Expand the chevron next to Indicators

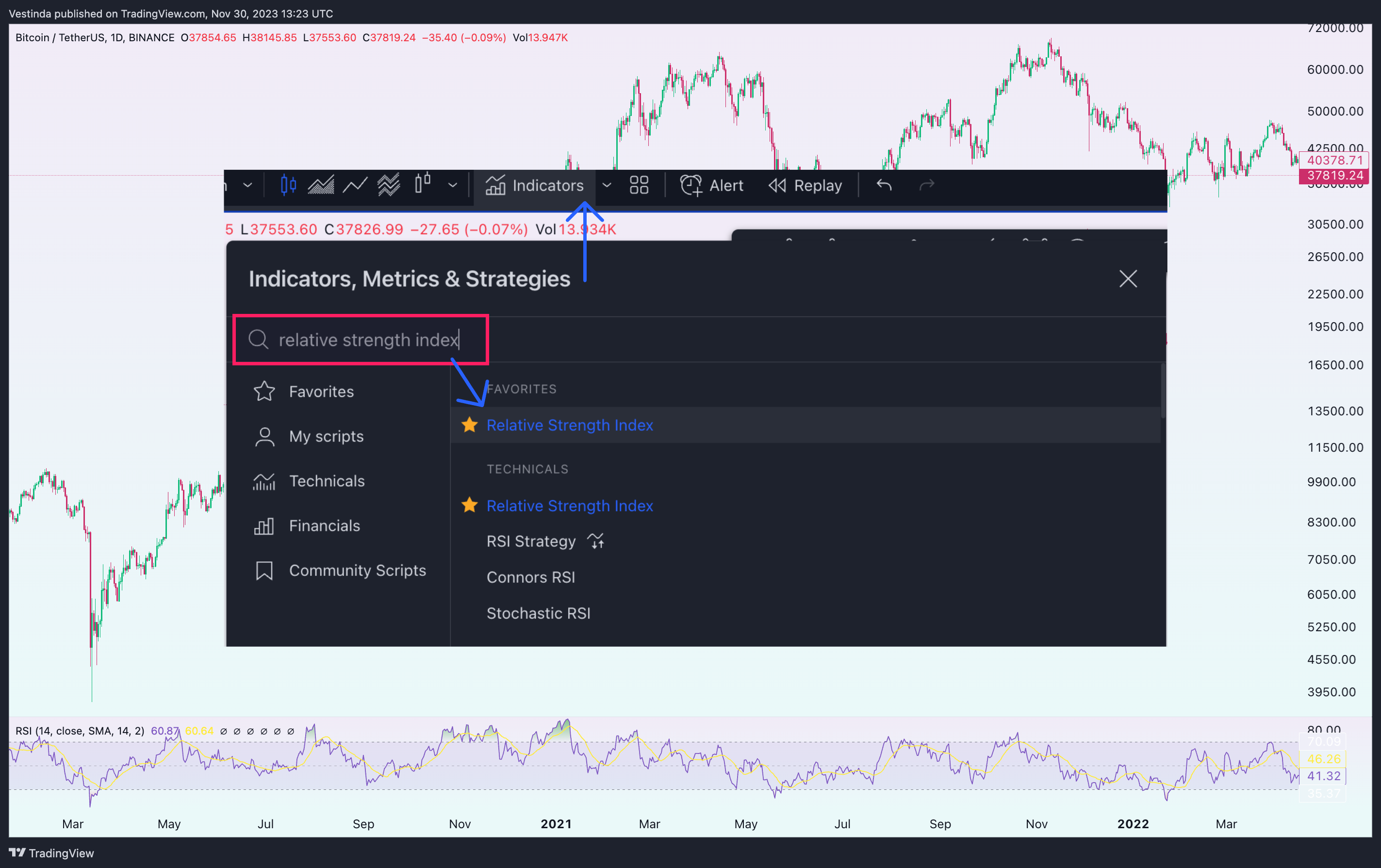click(x=607, y=185)
